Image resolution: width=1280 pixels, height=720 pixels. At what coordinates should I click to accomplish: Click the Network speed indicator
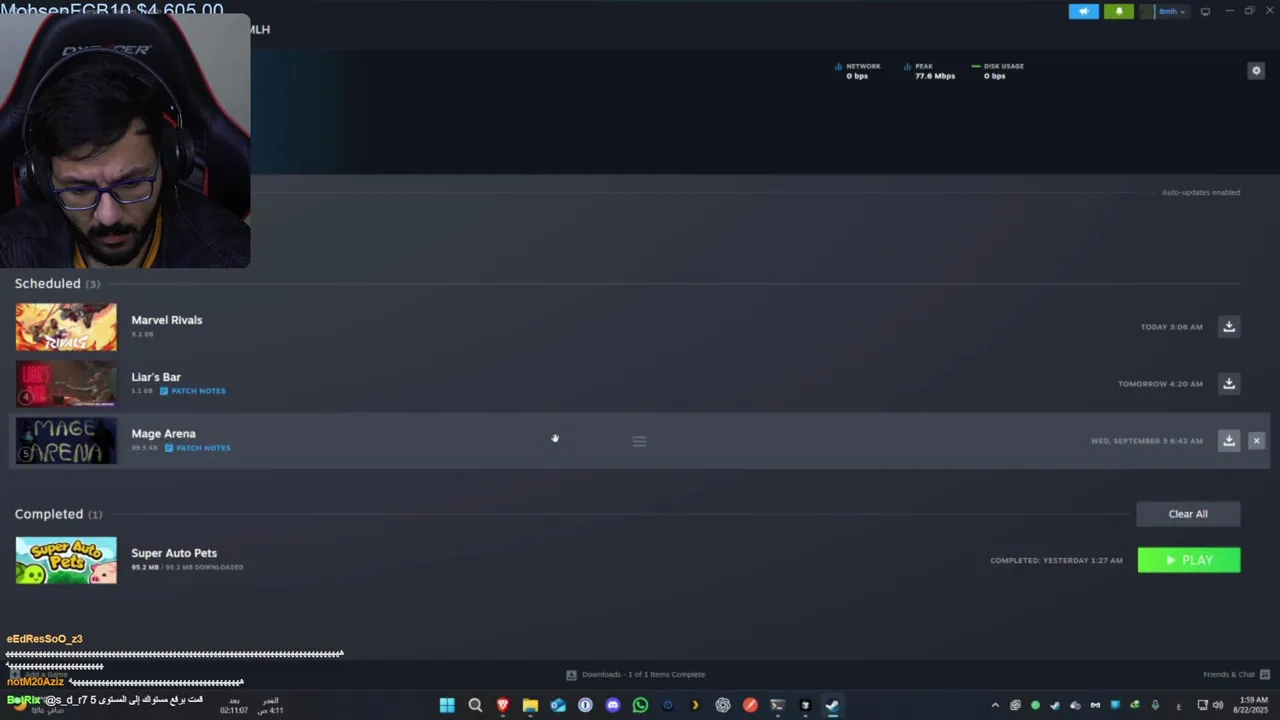[x=857, y=71]
